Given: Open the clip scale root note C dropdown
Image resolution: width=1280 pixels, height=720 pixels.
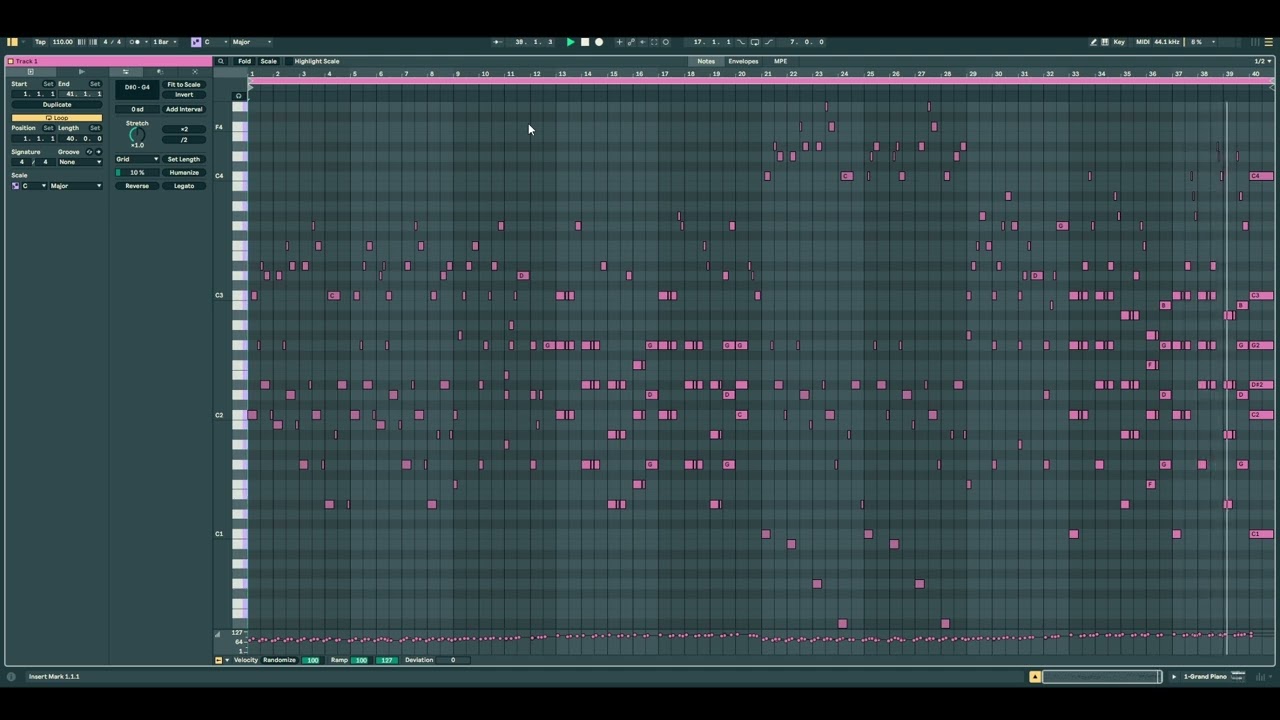Looking at the screenshot, I should (34, 186).
